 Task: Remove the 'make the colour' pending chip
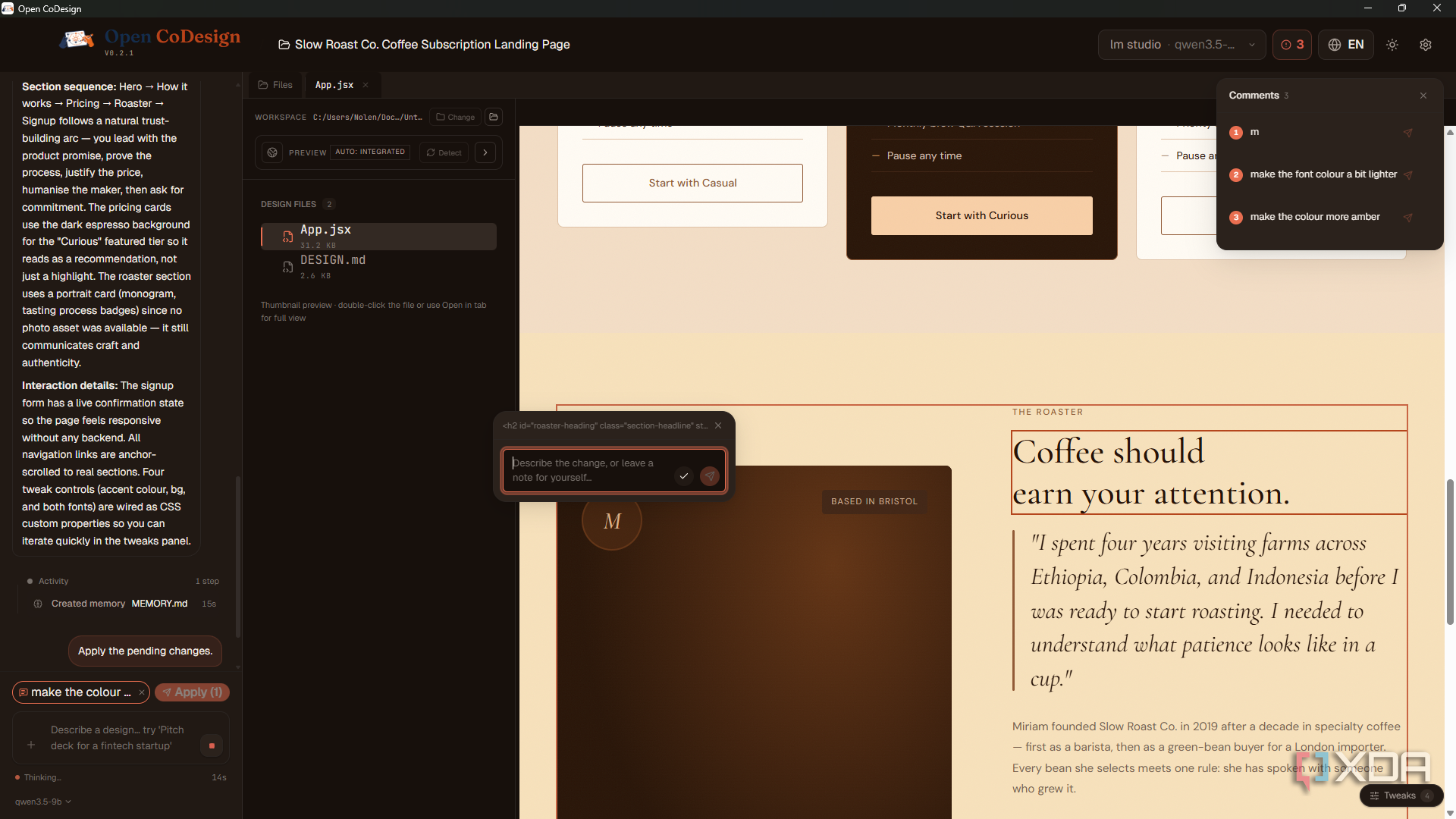[142, 692]
